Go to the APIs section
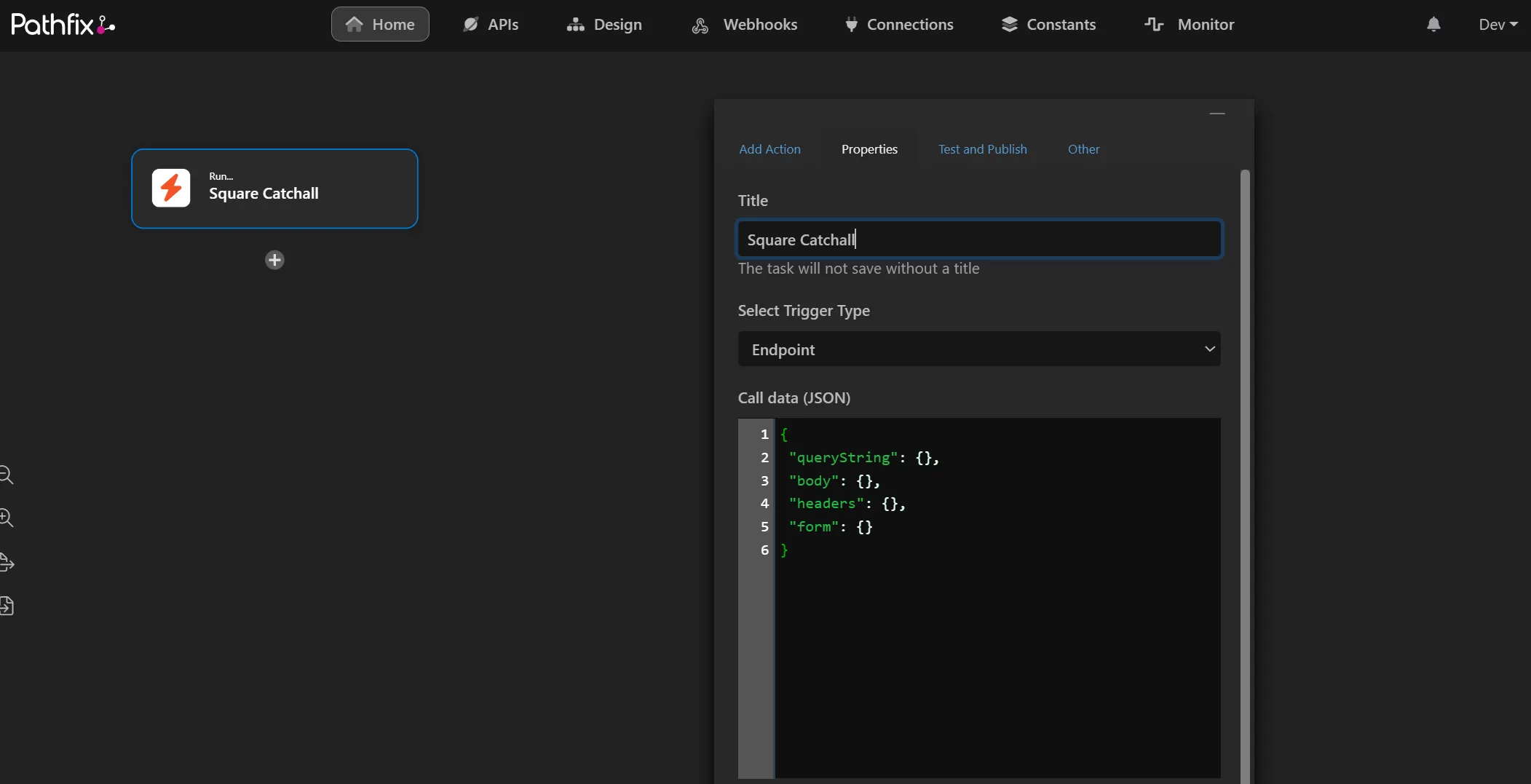The height and width of the screenshot is (784, 1531). (x=491, y=24)
